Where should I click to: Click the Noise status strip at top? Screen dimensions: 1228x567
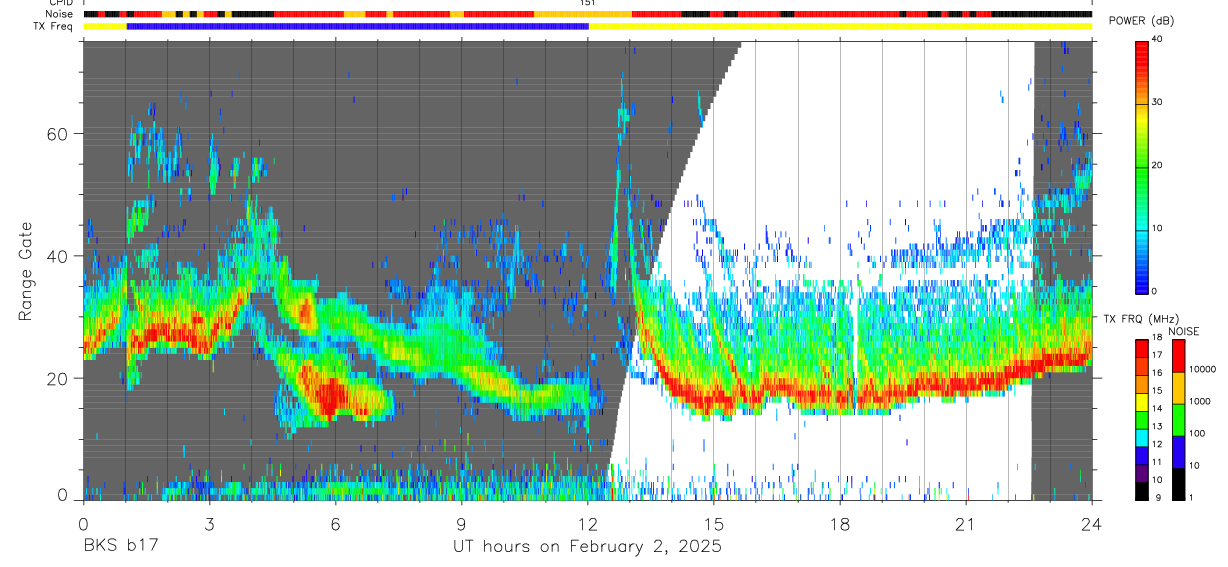click(588, 14)
